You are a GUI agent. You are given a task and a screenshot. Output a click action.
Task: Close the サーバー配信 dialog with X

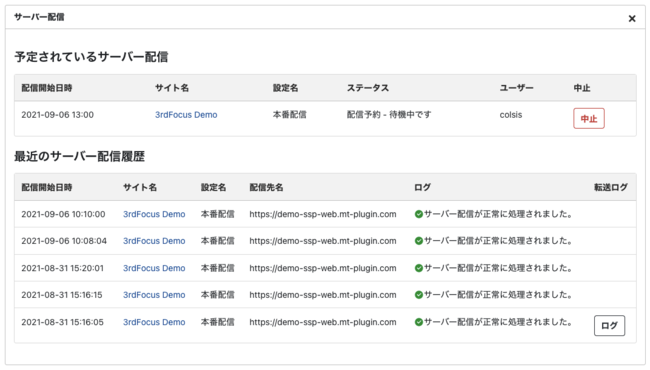click(x=632, y=19)
